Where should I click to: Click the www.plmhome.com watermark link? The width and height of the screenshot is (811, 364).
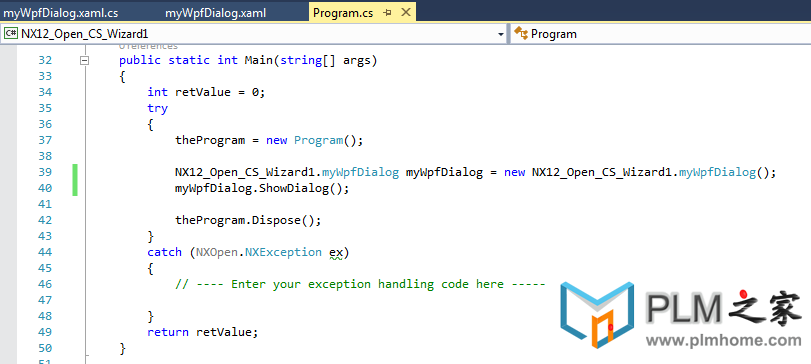click(723, 341)
